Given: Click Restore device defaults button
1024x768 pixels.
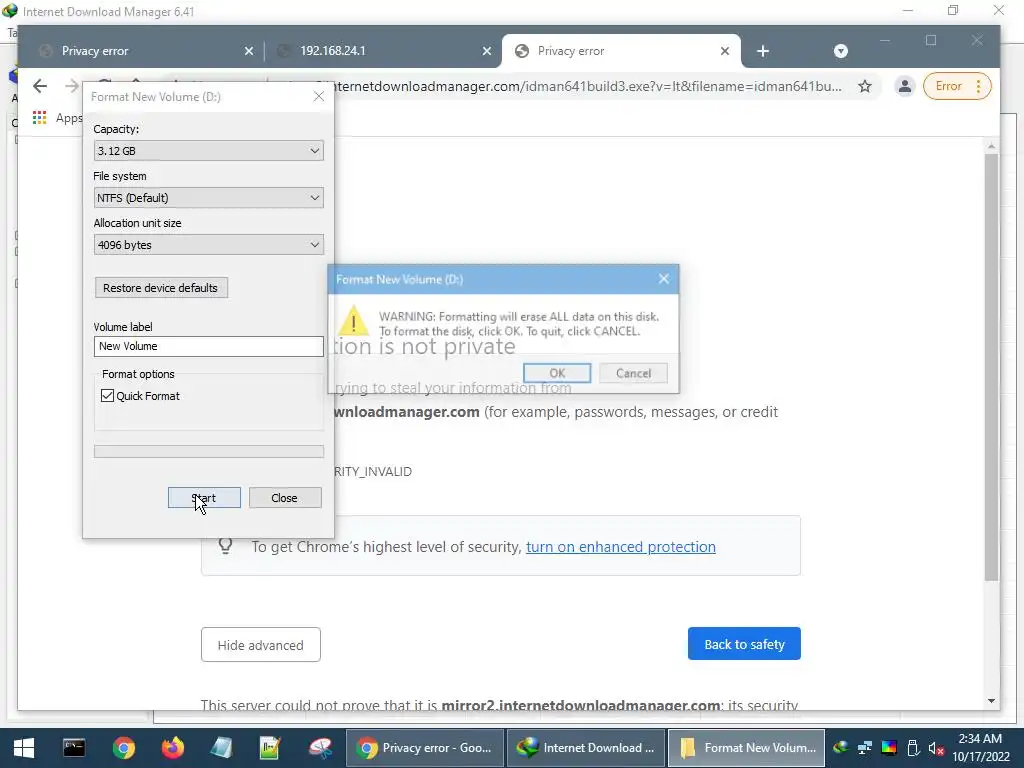Looking at the screenshot, I should coord(161,288).
